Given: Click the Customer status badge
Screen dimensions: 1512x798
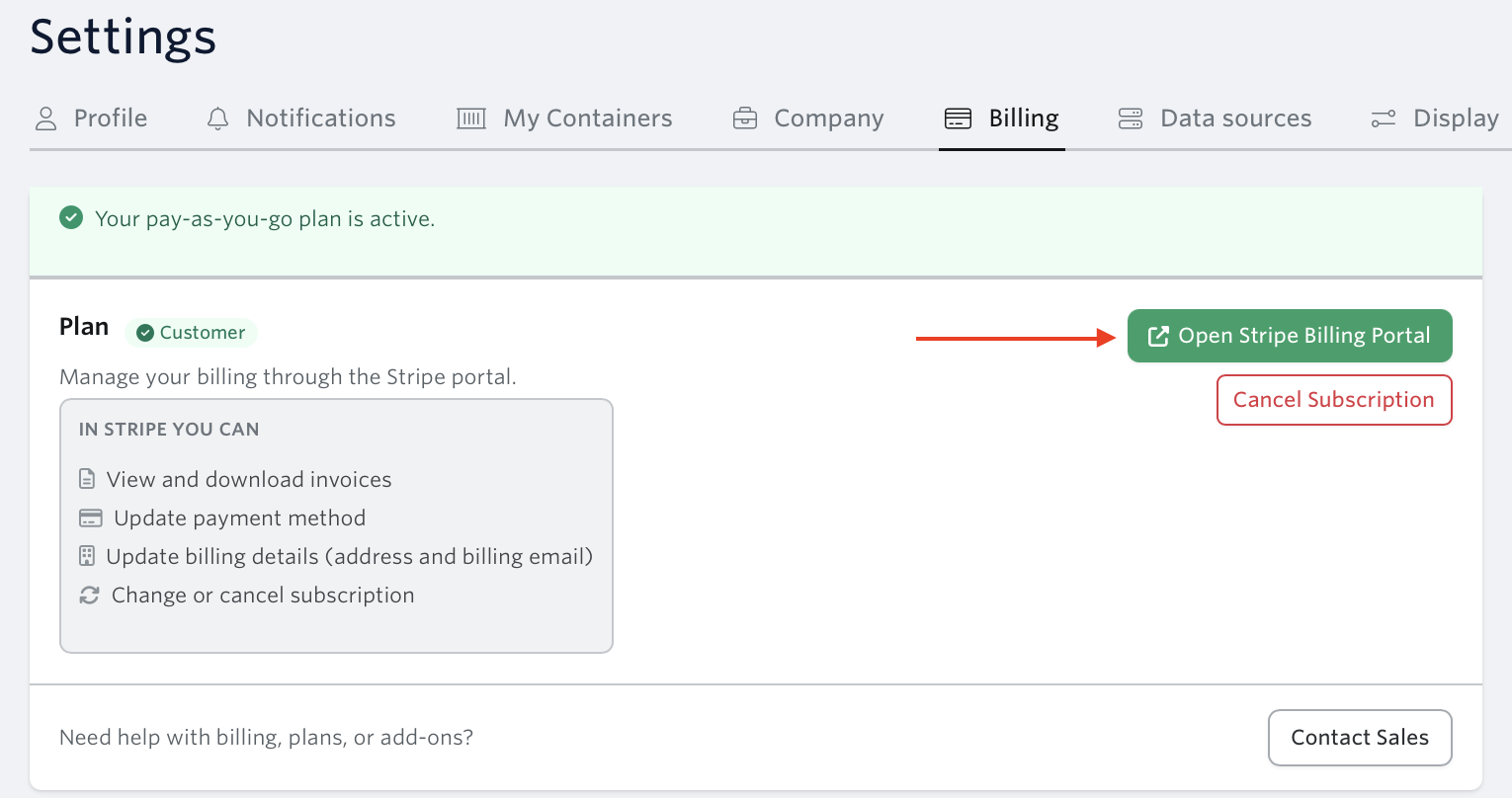Looking at the screenshot, I should pyautogui.click(x=191, y=333).
